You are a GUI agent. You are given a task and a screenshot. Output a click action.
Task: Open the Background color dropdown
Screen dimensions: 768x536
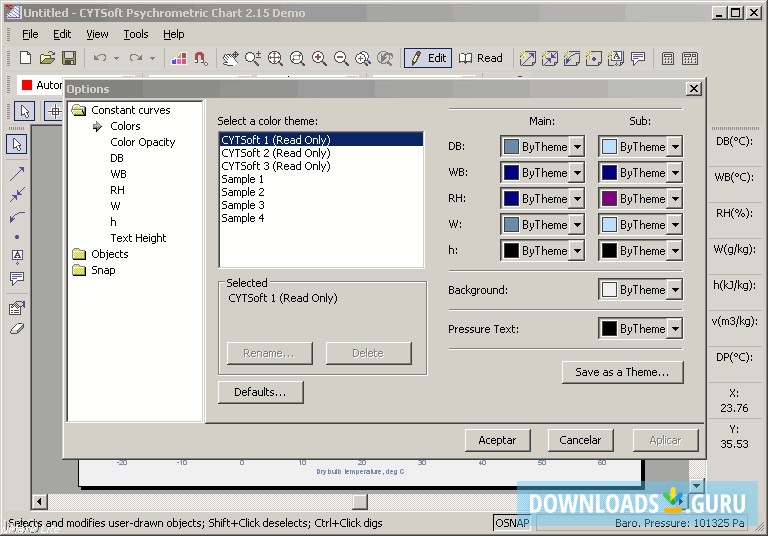point(675,290)
